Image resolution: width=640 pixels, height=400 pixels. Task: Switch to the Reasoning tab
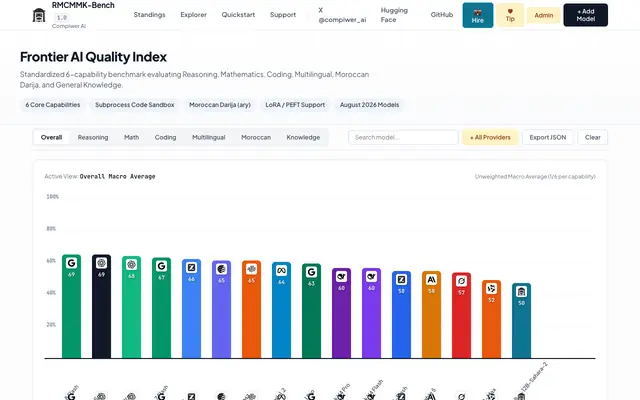[x=93, y=138]
